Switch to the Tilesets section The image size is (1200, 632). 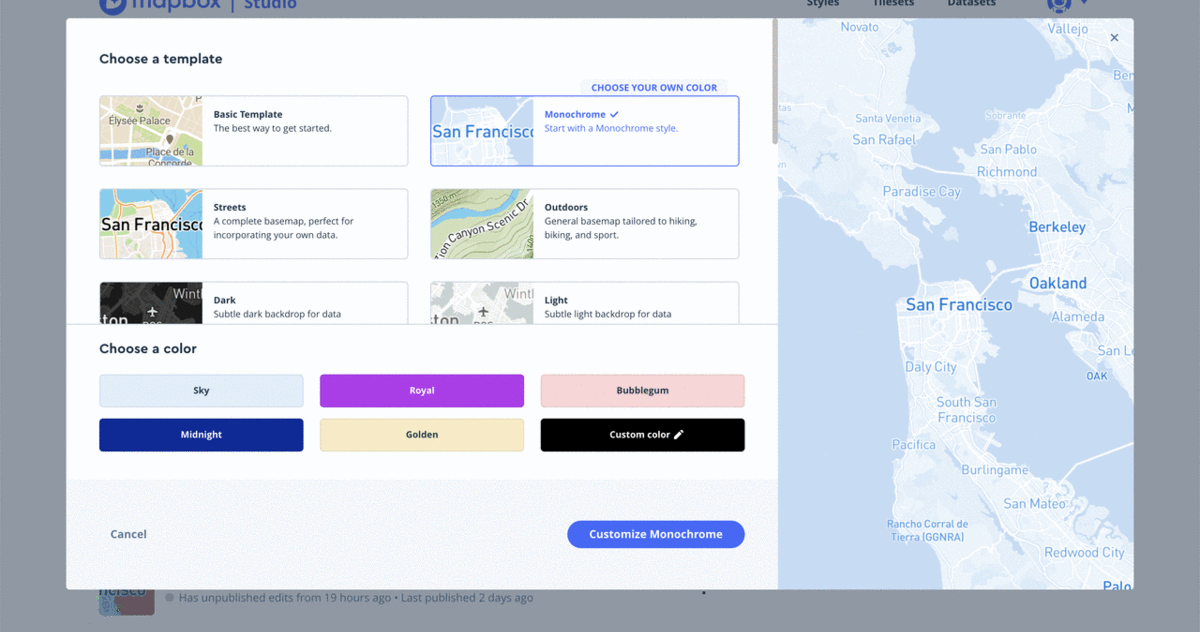tap(893, 4)
